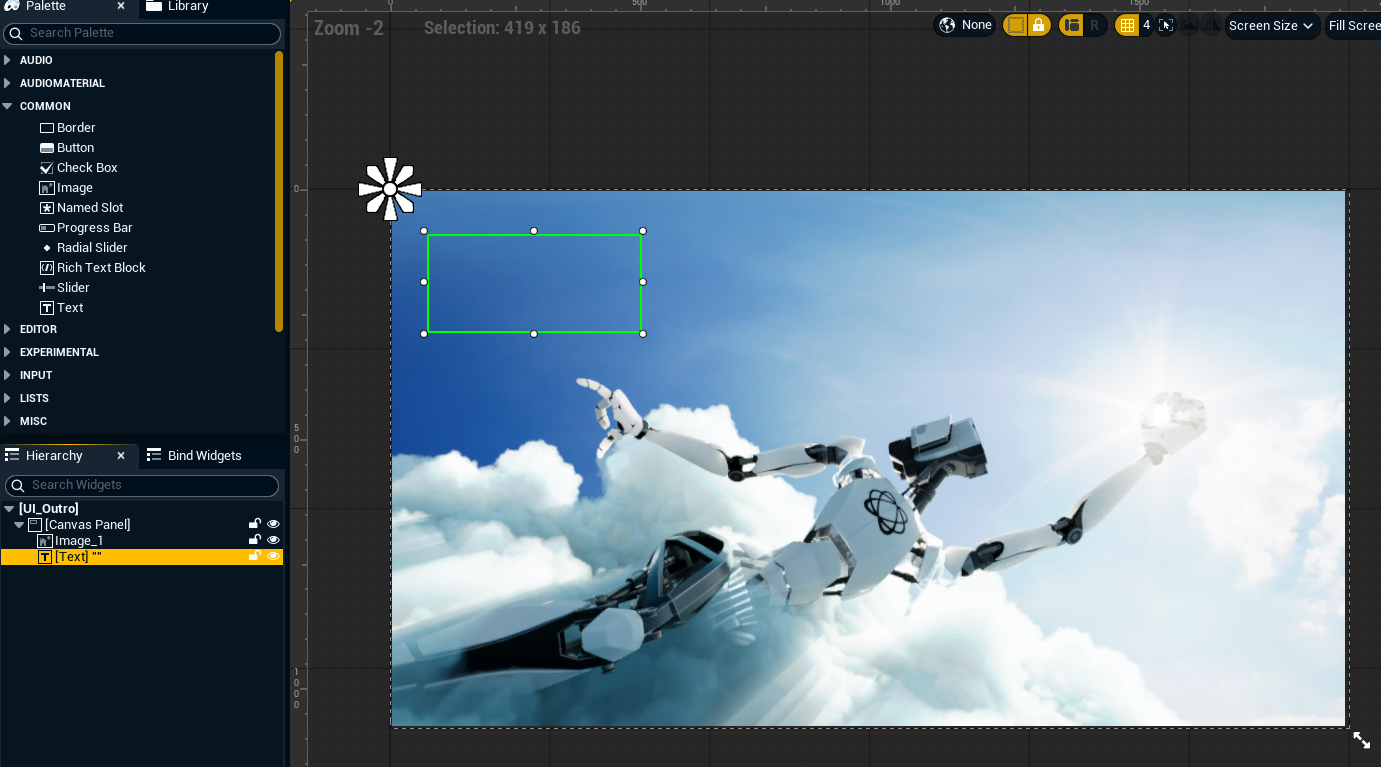
Task: Select Progress Bar in the palette
Action: click(94, 228)
